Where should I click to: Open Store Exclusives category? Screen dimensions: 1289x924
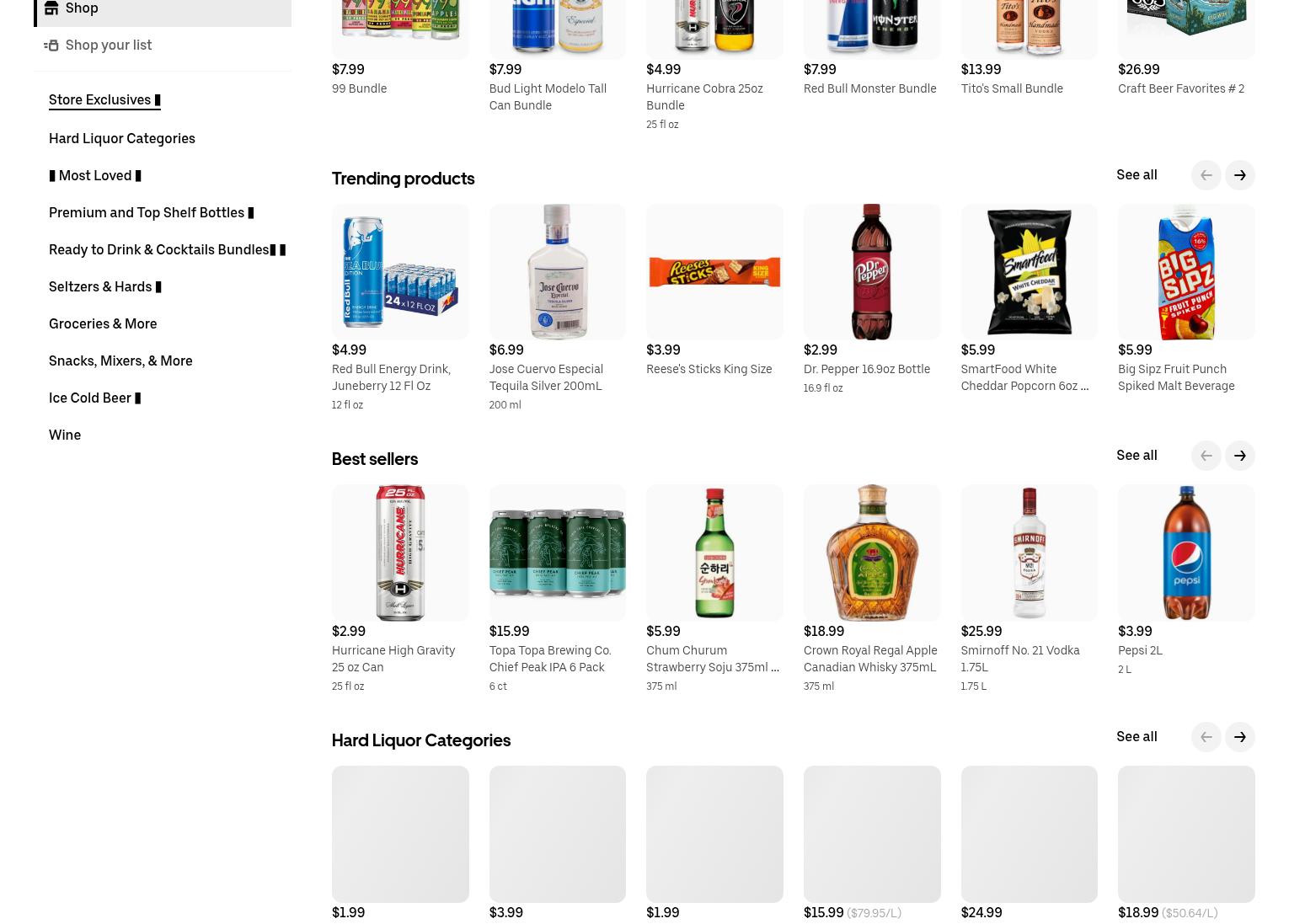point(104,99)
